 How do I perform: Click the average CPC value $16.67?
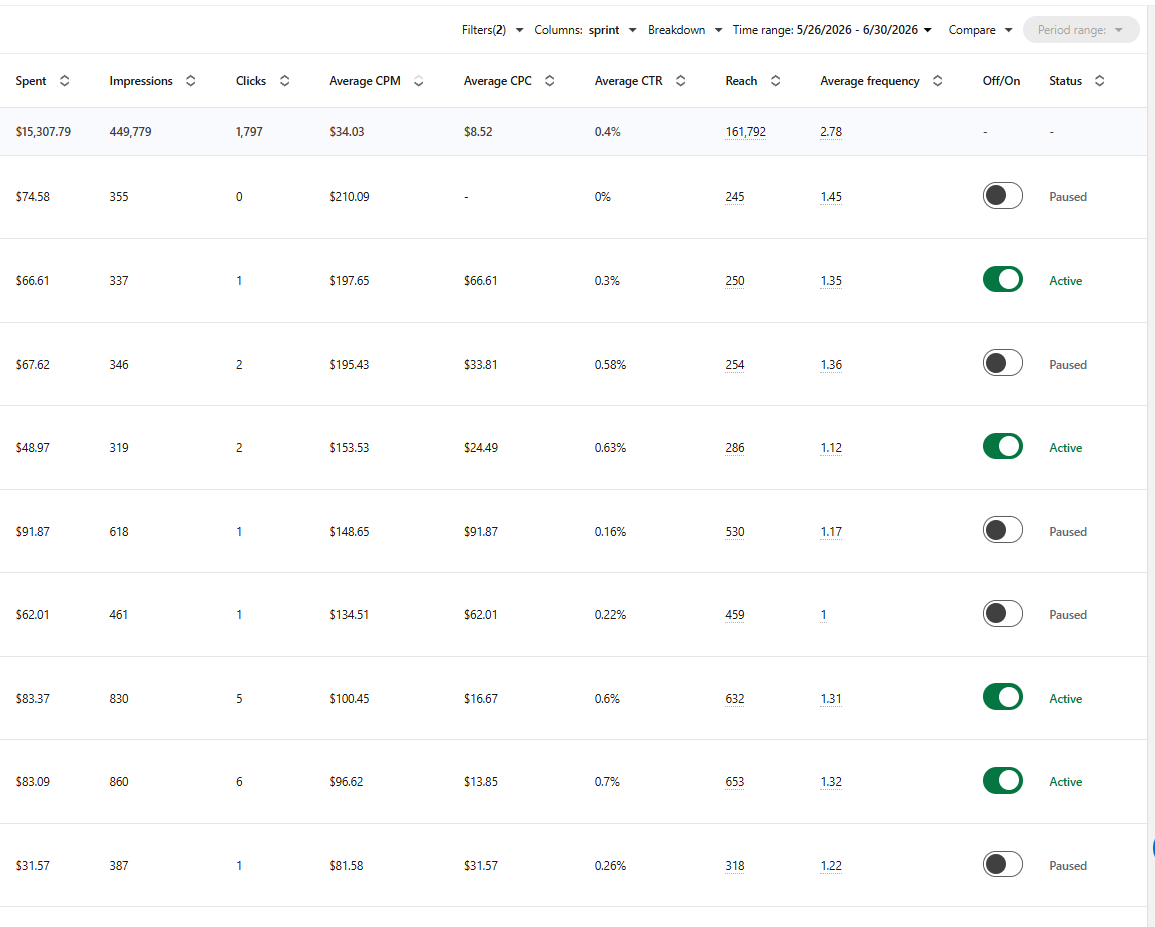[x=480, y=699]
